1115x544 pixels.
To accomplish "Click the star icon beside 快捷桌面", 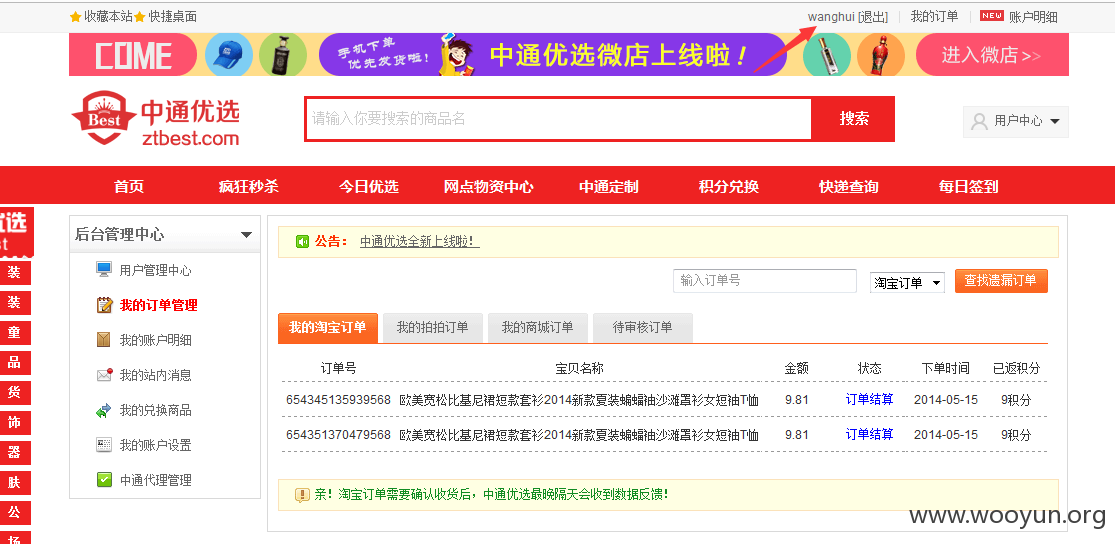I will point(140,16).
